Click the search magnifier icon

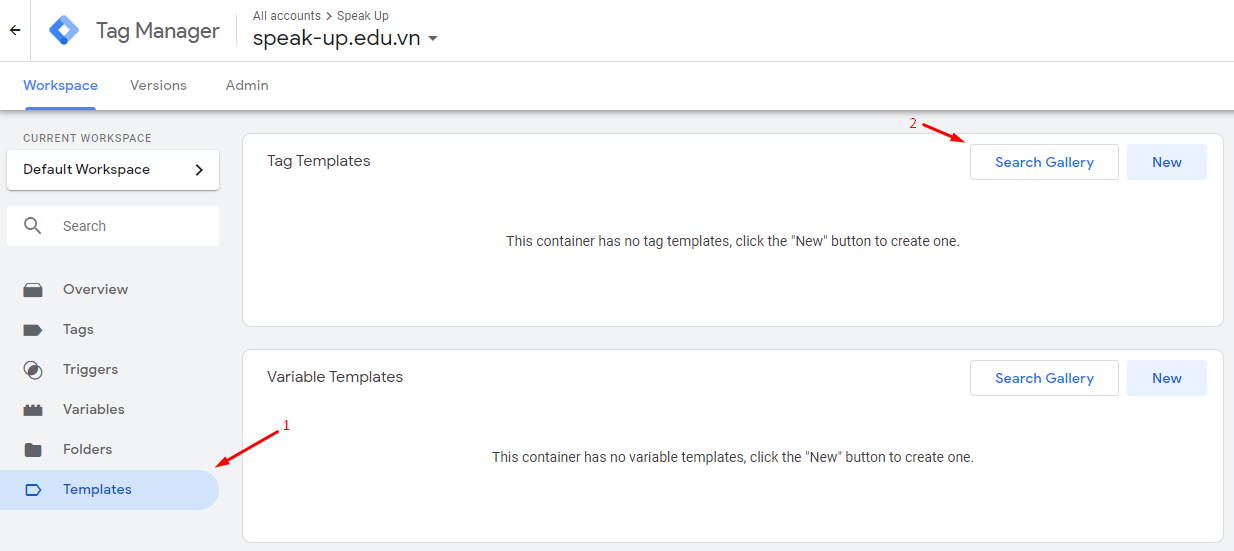pyautogui.click(x=34, y=226)
